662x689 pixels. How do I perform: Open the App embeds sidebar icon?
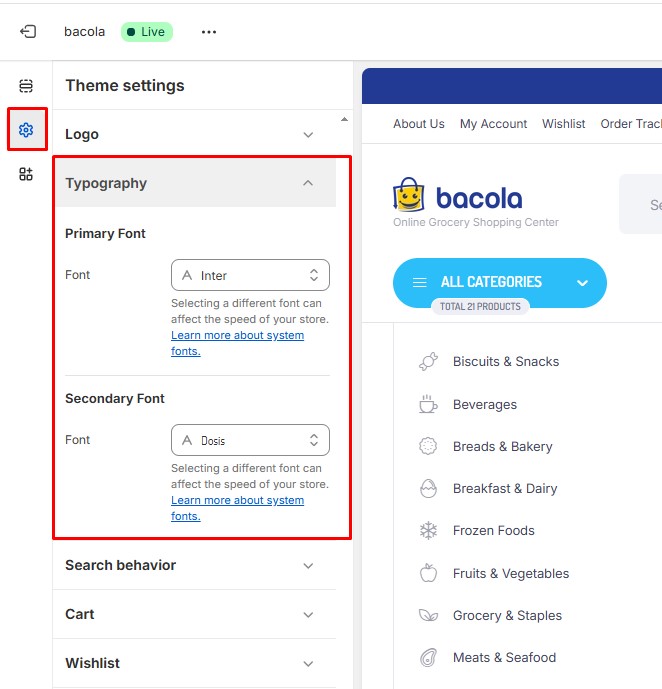tap(26, 174)
